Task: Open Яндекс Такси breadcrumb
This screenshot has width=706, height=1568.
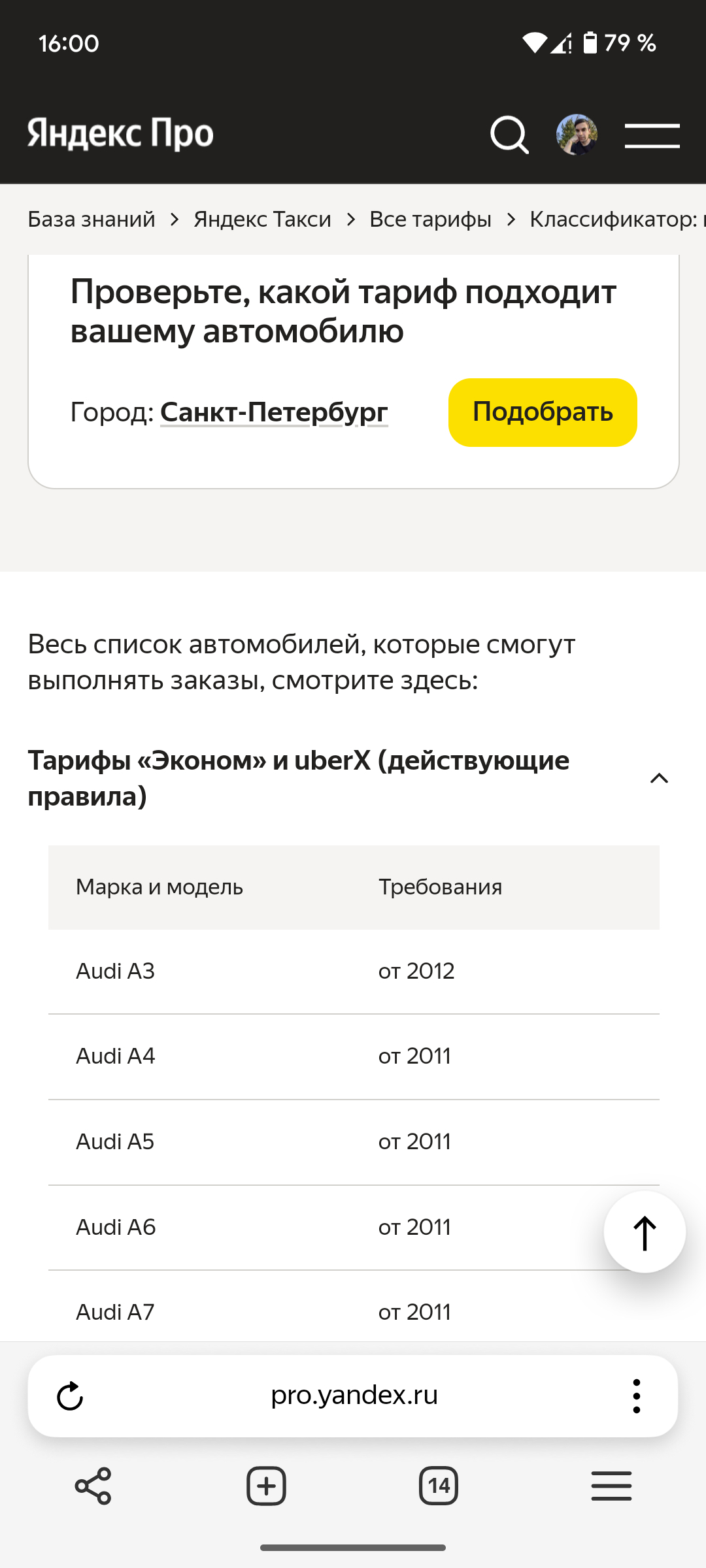Action: click(x=262, y=220)
